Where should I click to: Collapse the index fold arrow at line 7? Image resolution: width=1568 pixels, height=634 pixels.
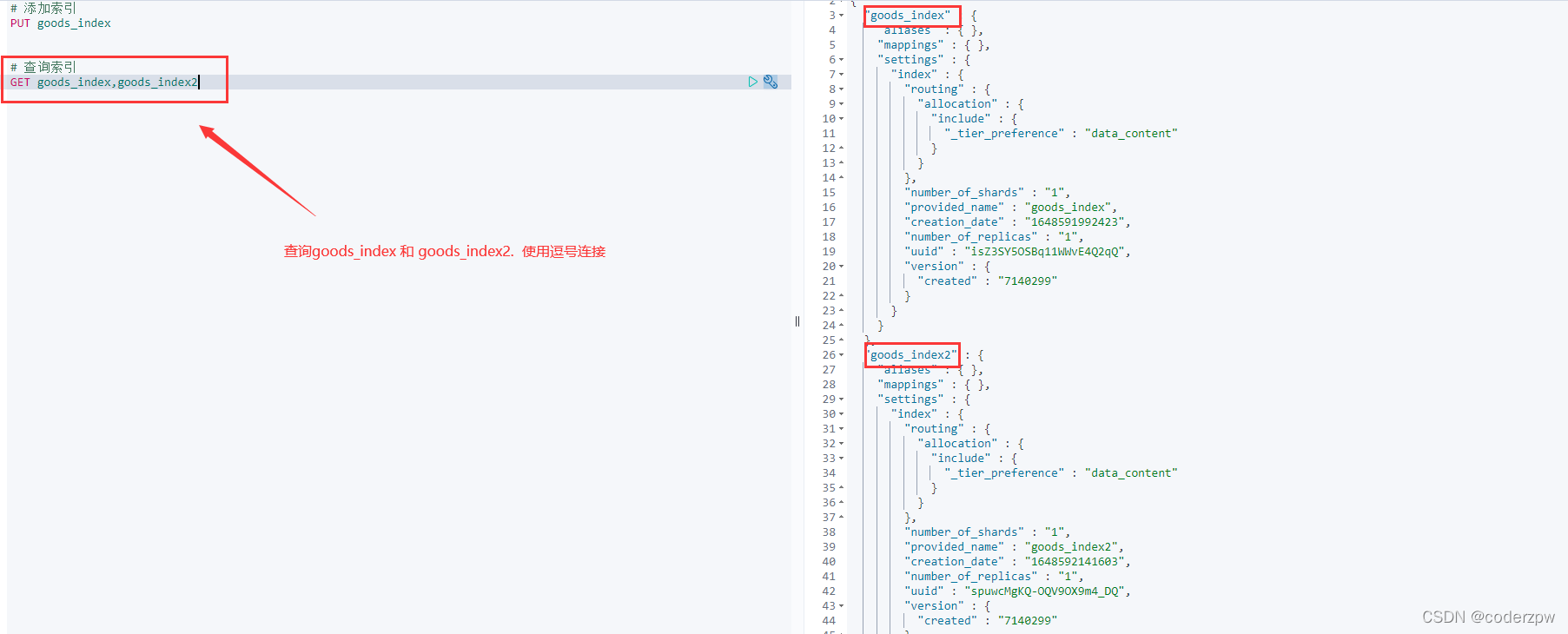842,75
